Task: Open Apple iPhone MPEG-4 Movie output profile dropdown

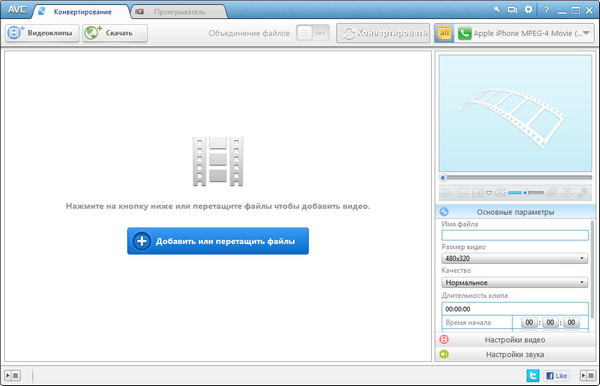Action: [x=524, y=33]
